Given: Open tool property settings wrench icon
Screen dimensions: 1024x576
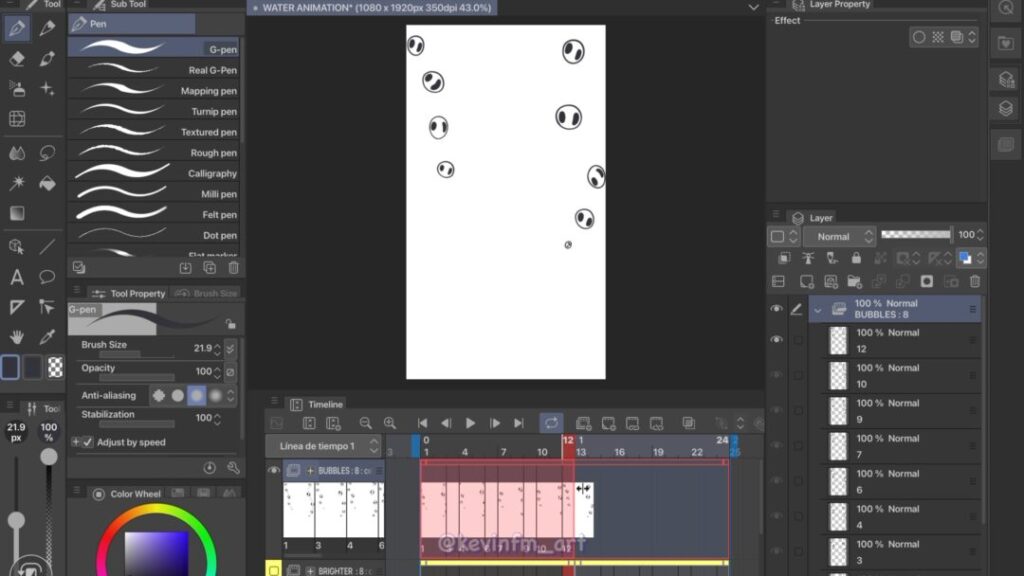Looking at the screenshot, I should tap(233, 468).
